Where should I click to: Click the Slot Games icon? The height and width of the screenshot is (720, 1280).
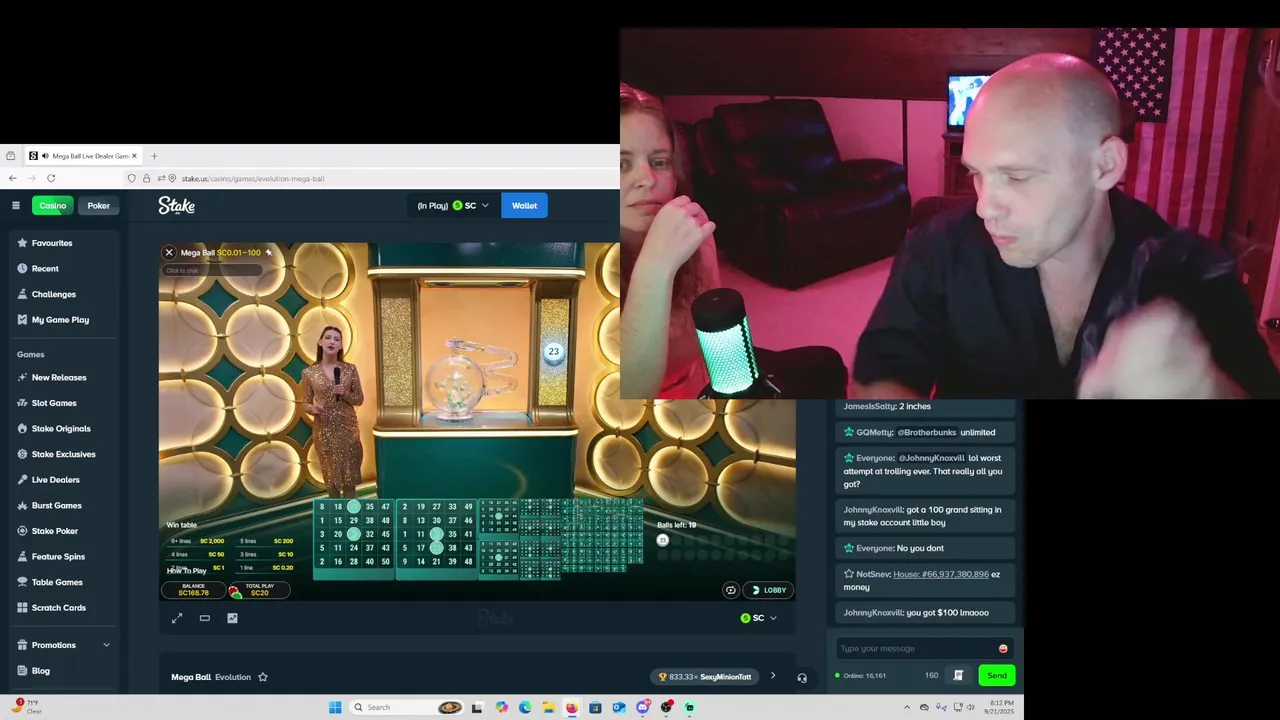pyautogui.click(x=22, y=403)
